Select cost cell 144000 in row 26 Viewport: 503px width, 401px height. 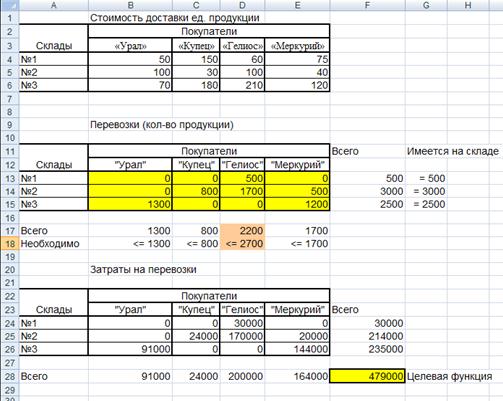pos(297,349)
